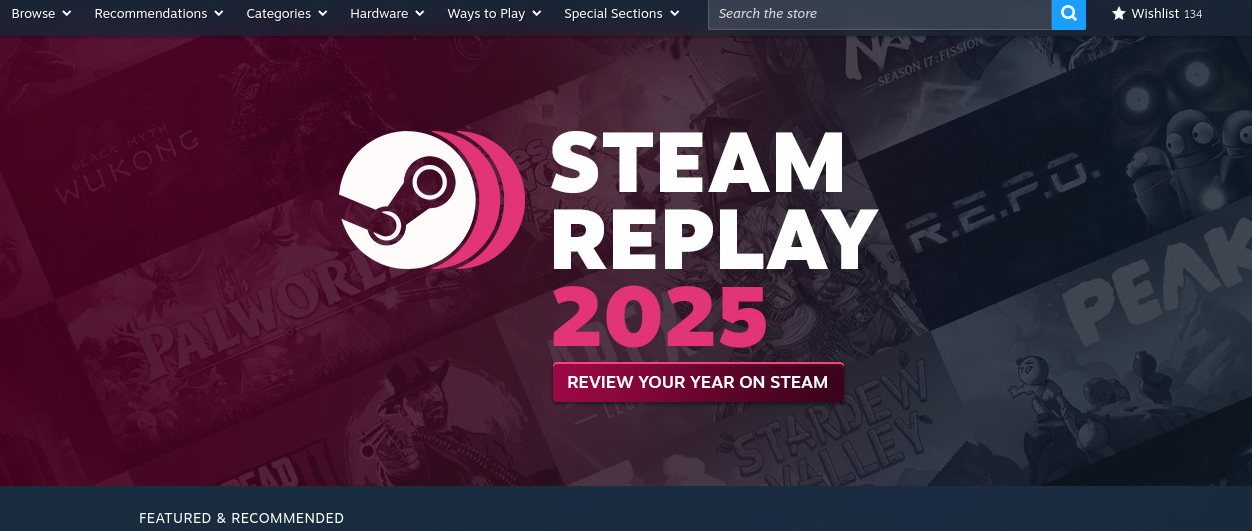Expand the Special Sections chevron

coord(675,14)
